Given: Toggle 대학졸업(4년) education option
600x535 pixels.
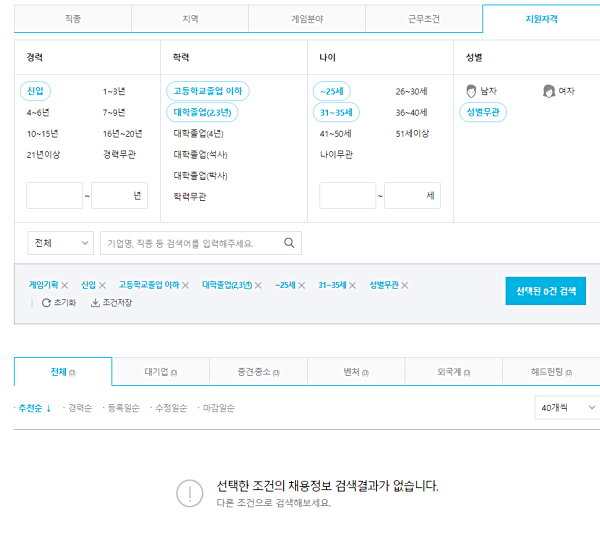Looking at the screenshot, I should pos(198,134).
